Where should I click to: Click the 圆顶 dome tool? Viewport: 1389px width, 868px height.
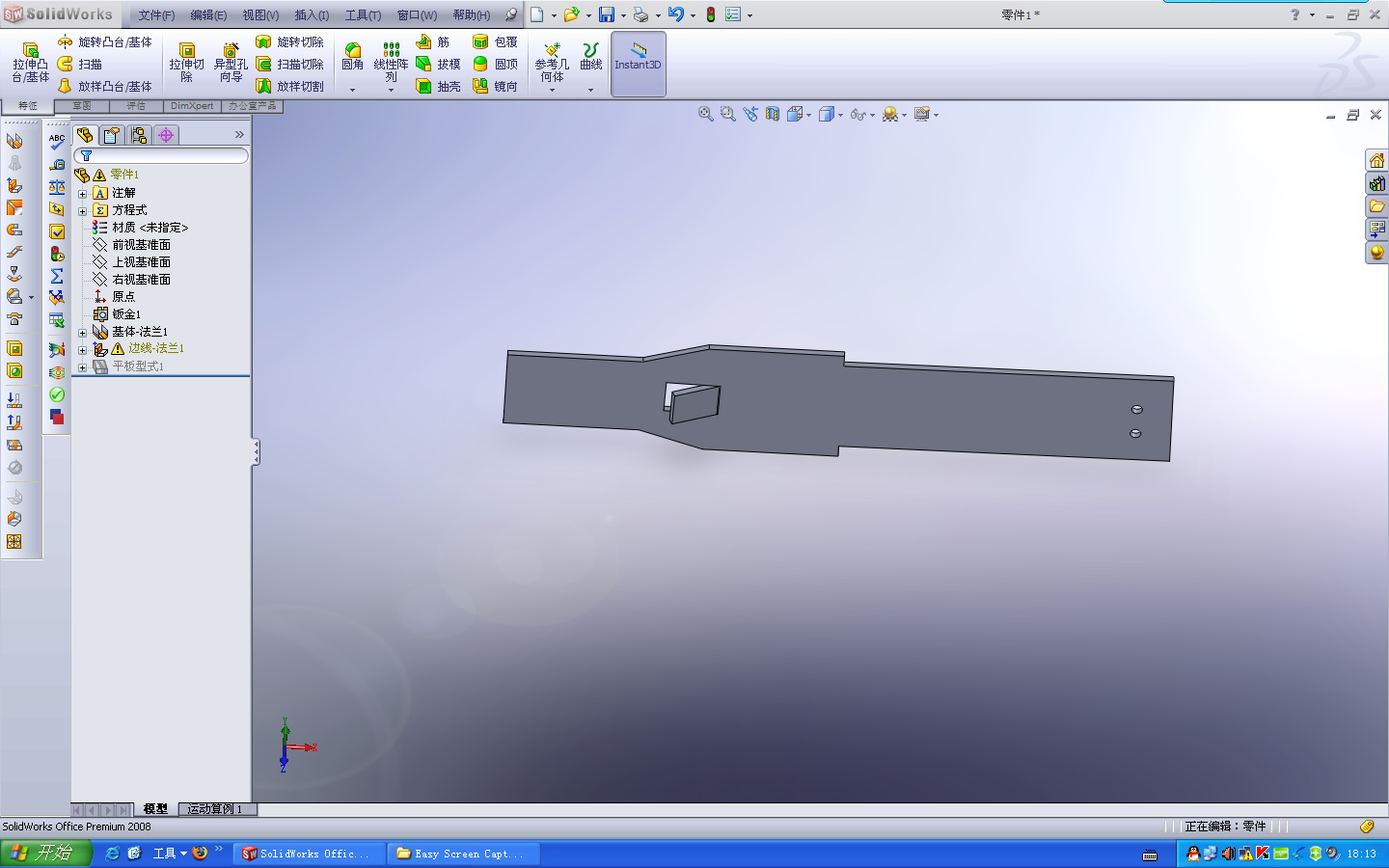click(x=496, y=64)
